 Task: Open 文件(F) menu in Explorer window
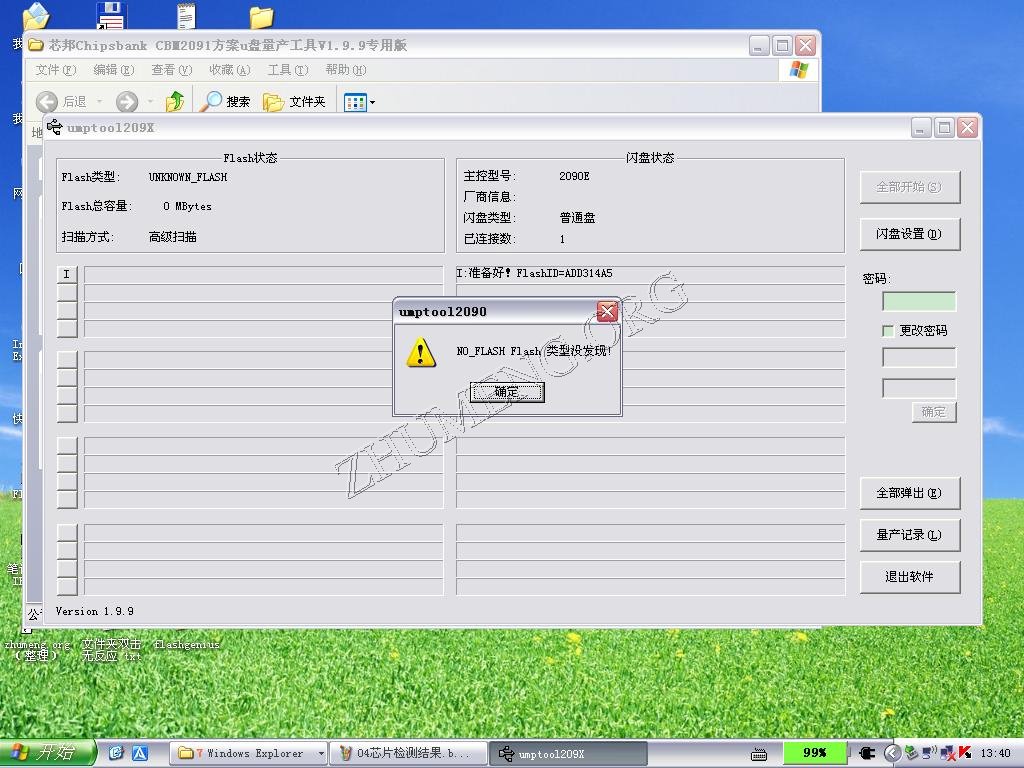tap(56, 70)
